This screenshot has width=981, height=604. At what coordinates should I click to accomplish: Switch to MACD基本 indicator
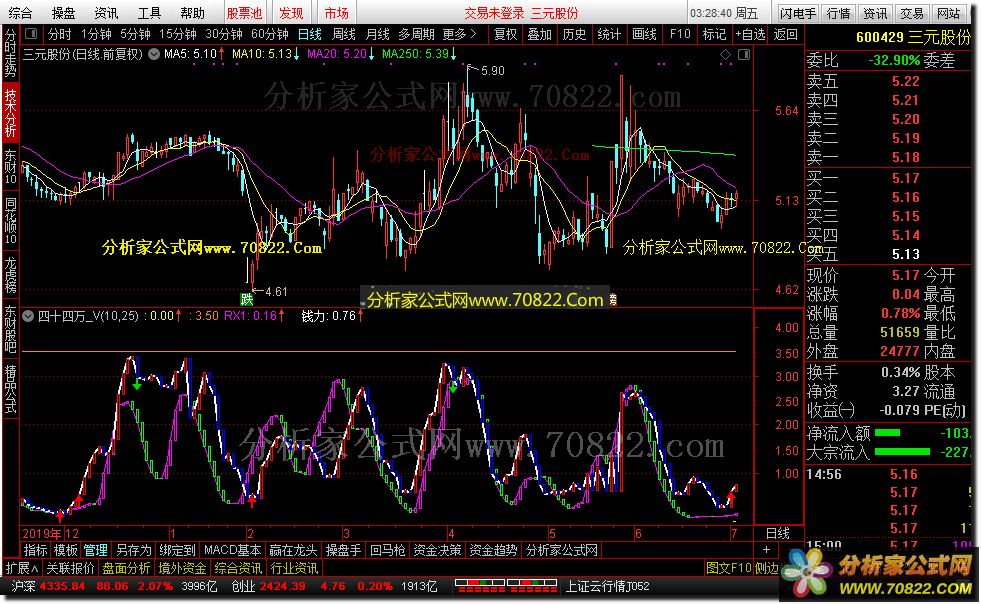point(232,550)
